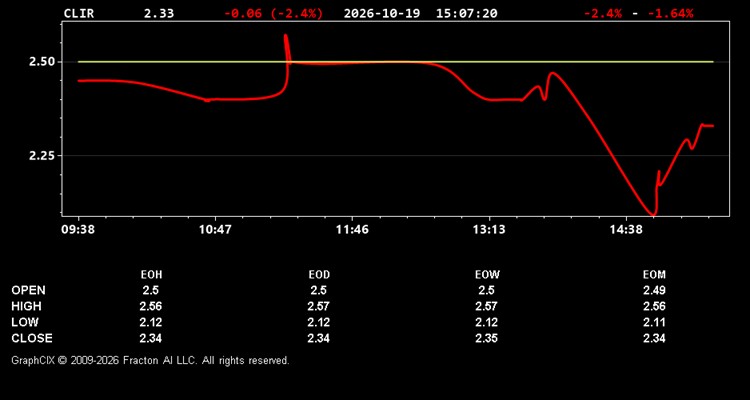The width and height of the screenshot is (750, 400).
Task: Click the 2.25 y-axis label
Action: coord(42,156)
